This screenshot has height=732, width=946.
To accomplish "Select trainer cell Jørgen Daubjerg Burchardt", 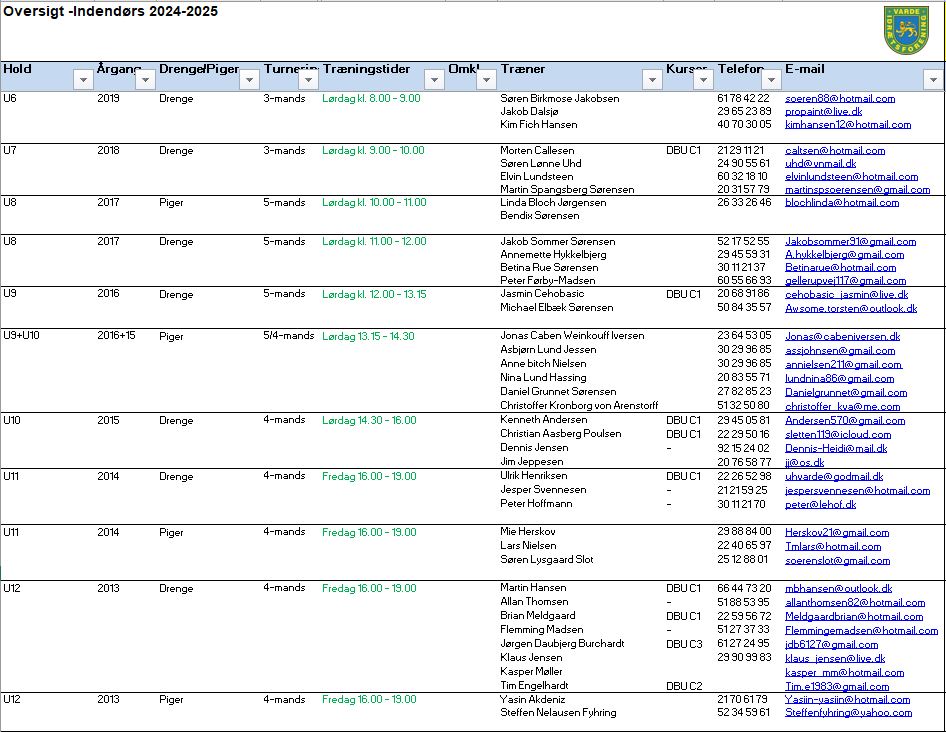I will [562, 643].
